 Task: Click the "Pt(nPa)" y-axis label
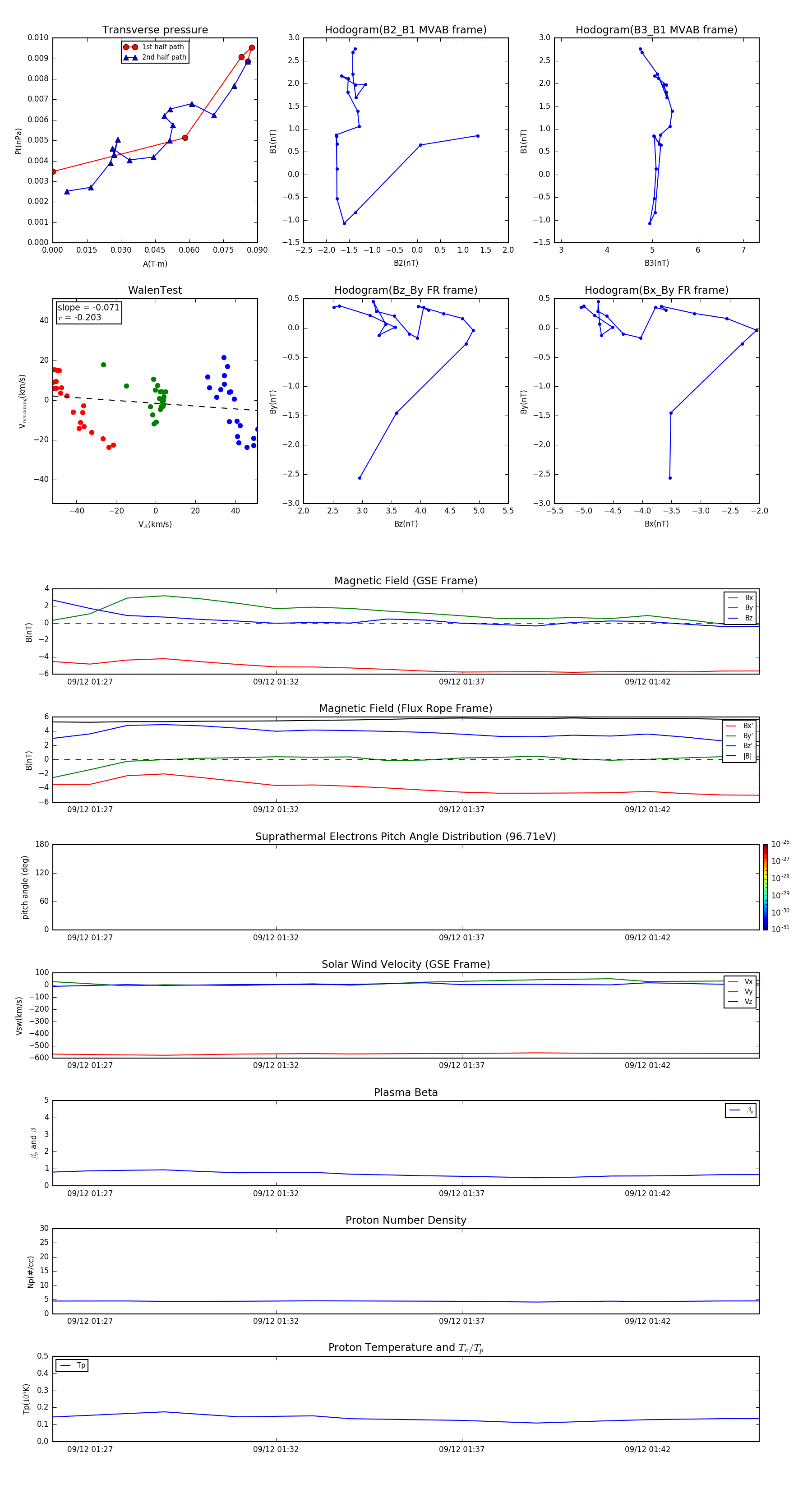(x=18, y=140)
